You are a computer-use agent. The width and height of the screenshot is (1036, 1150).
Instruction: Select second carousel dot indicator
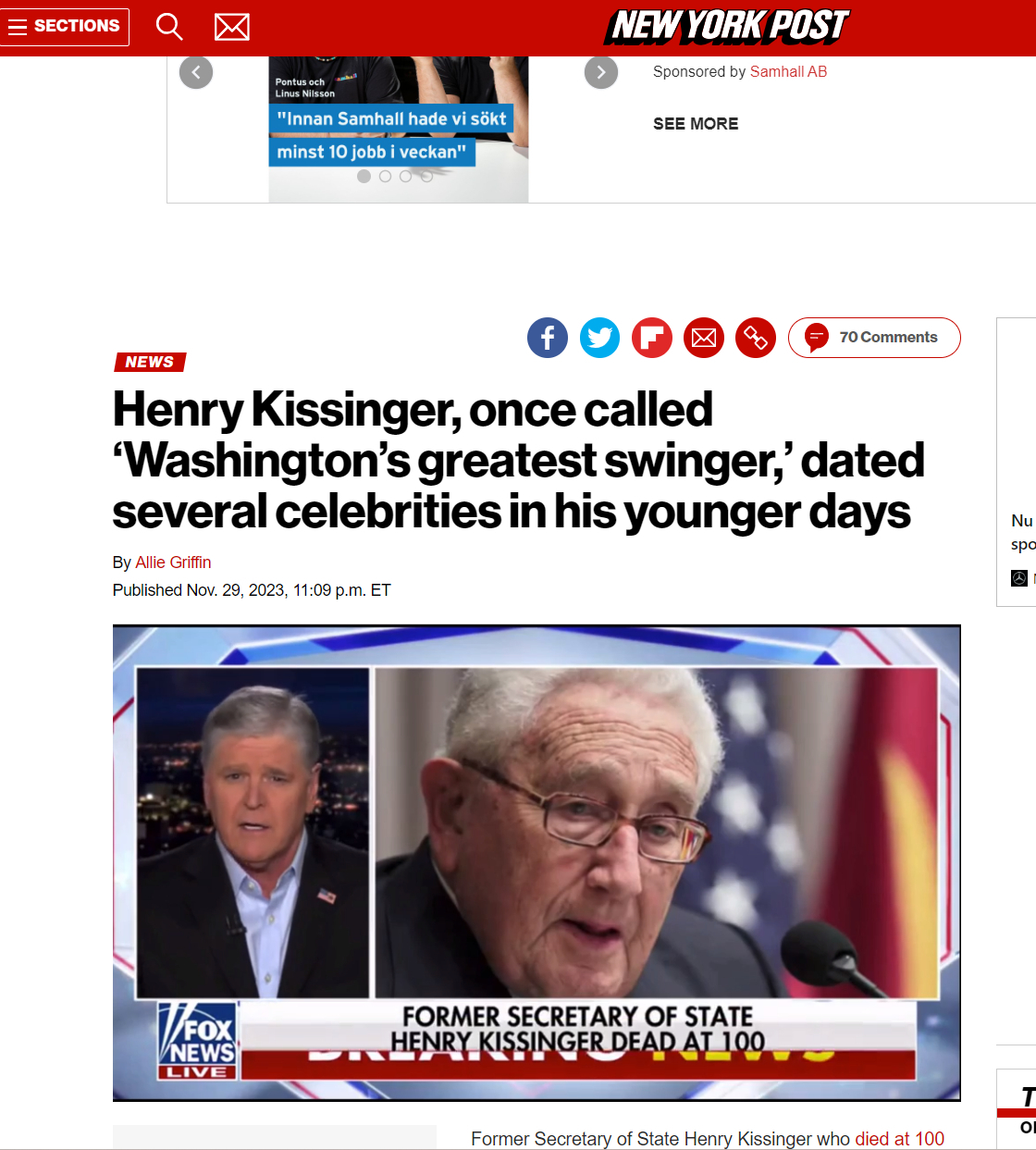(385, 176)
